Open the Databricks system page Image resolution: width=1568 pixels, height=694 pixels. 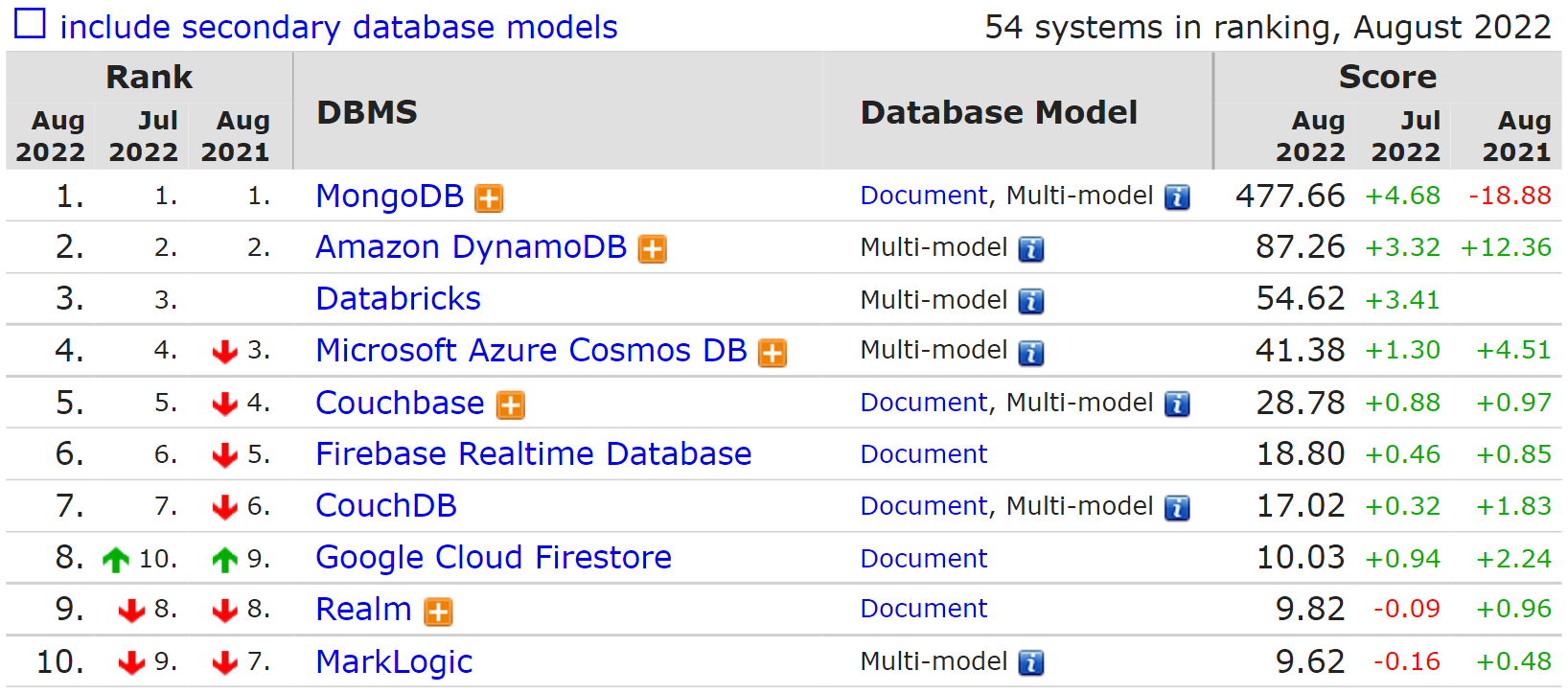(x=398, y=299)
